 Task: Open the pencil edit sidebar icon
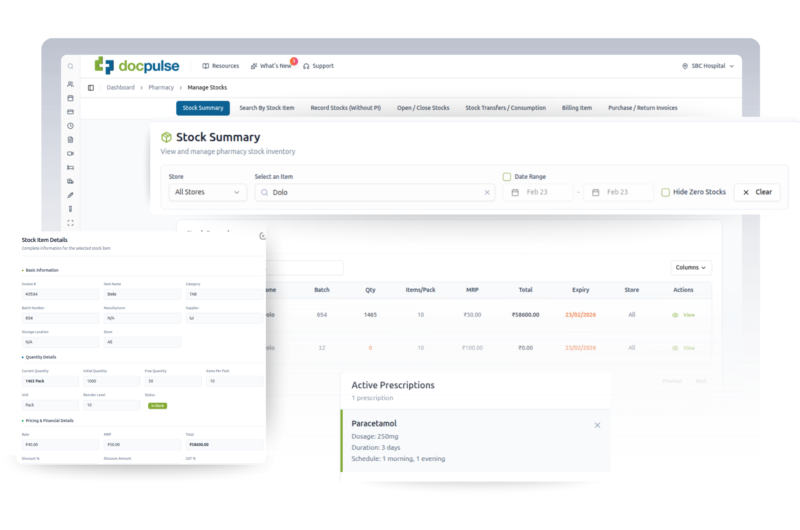(70, 195)
